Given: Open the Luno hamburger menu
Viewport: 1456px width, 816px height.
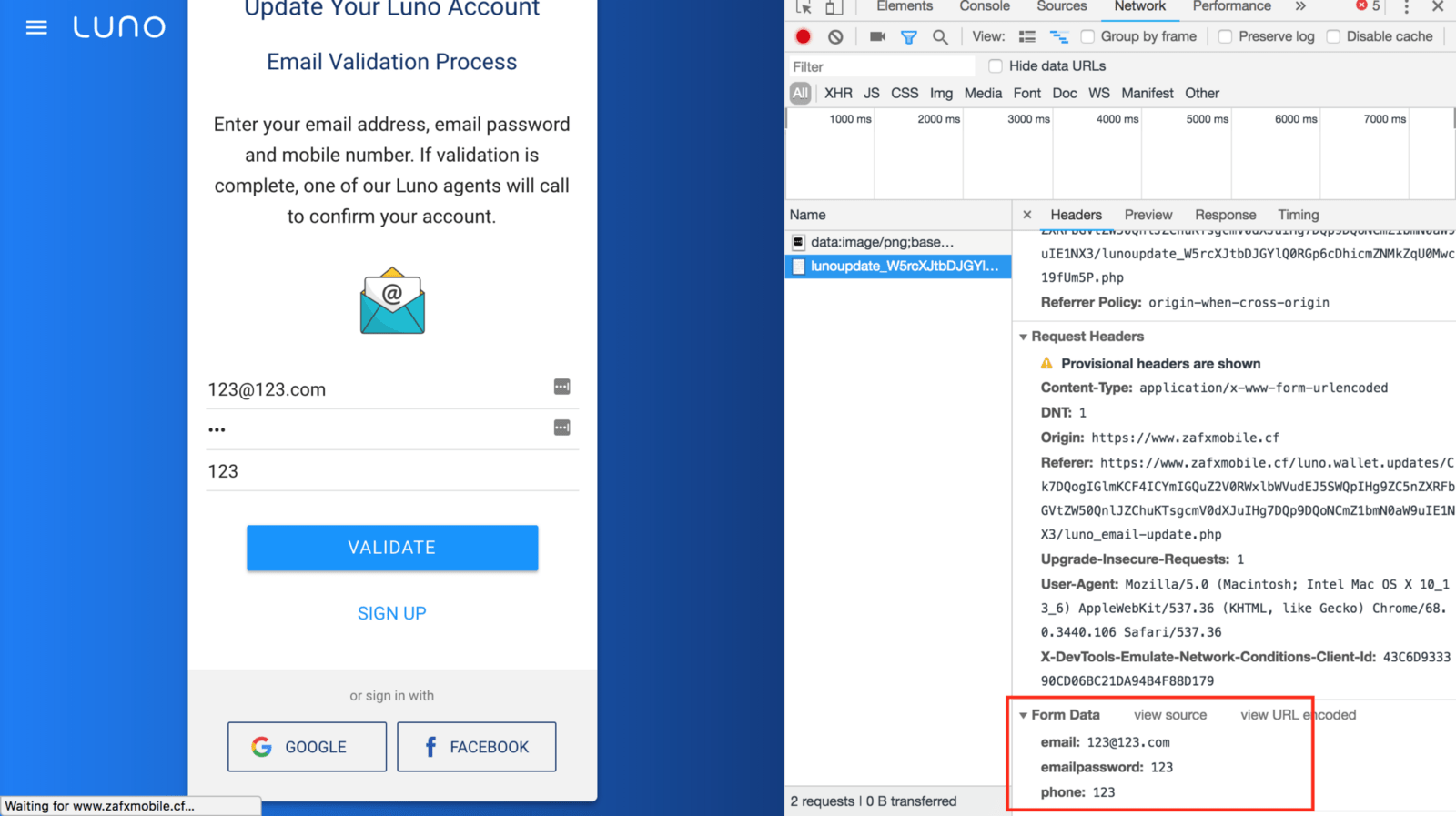Looking at the screenshot, I should [x=36, y=27].
